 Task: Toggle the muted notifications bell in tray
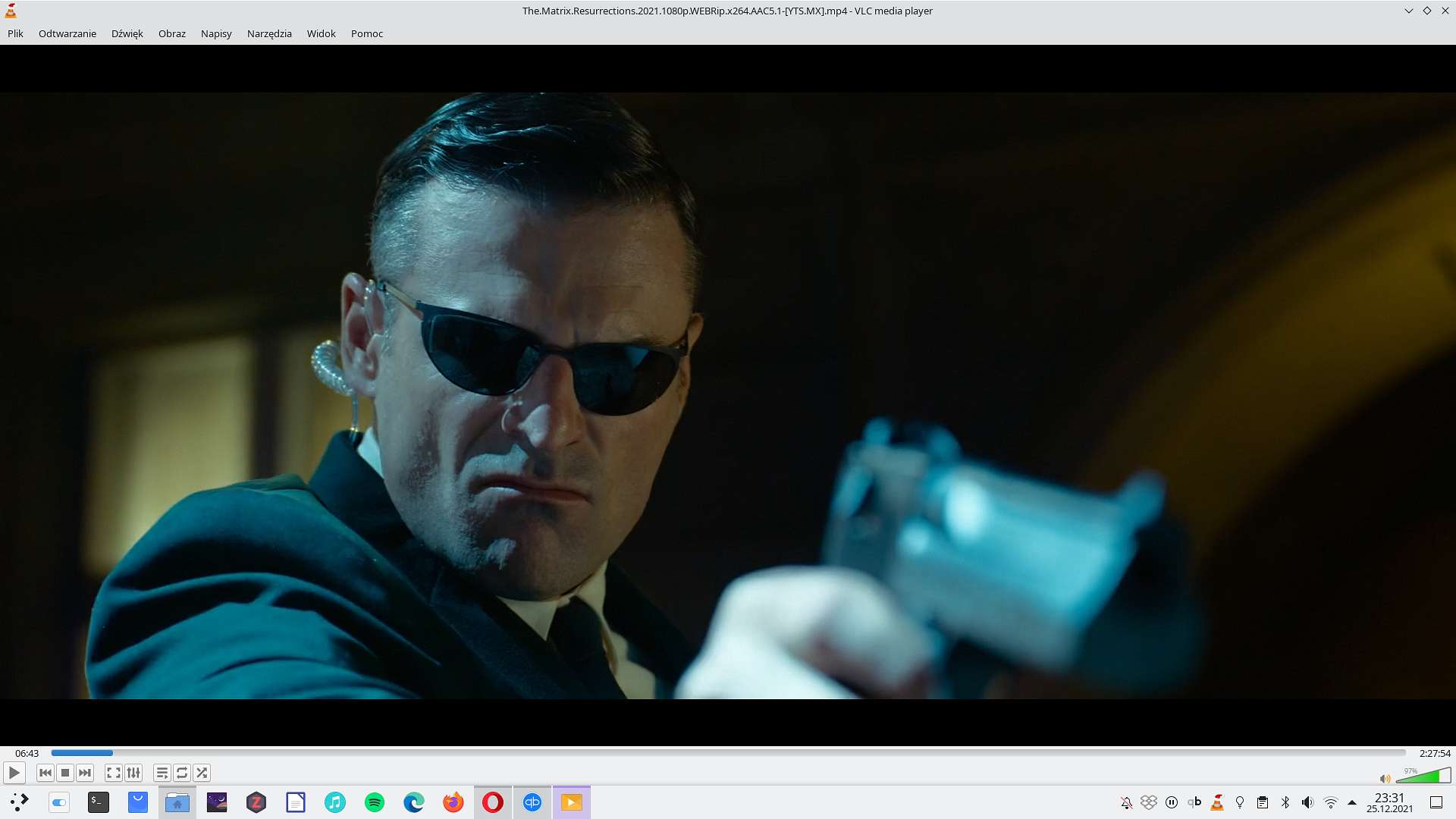tap(1127, 802)
